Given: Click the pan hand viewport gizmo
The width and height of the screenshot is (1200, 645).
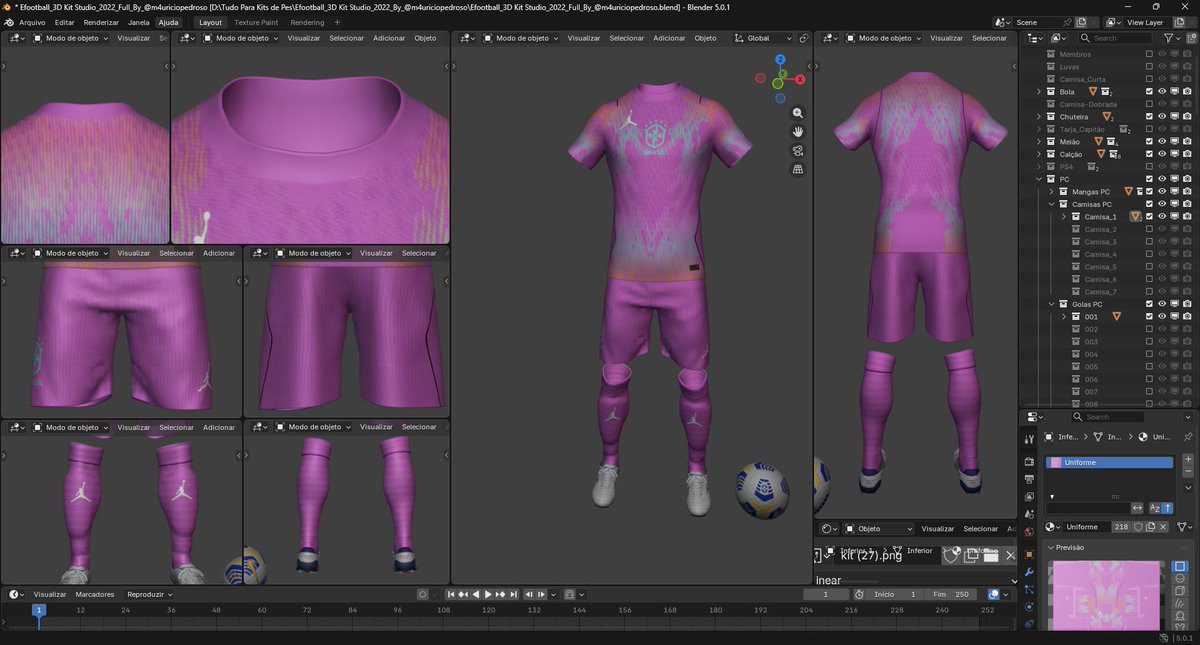Looking at the screenshot, I should point(798,132).
